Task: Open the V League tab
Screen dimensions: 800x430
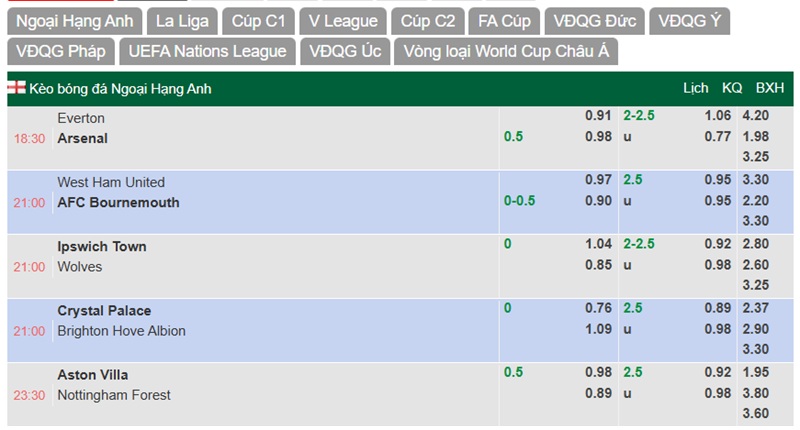Action: (343, 21)
